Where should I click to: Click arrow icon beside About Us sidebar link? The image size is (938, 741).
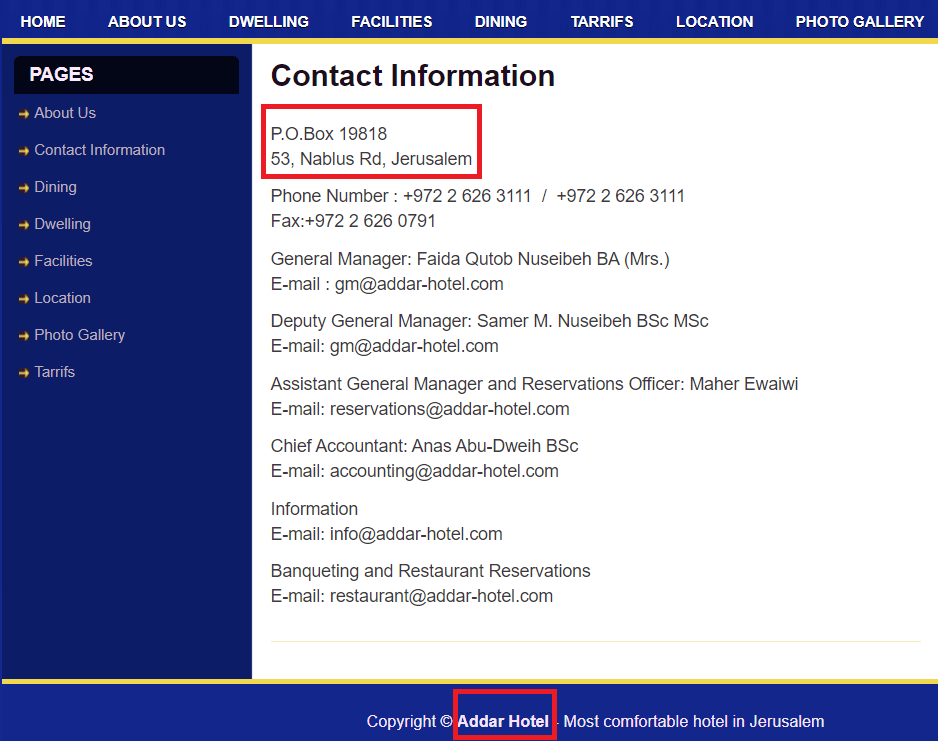click(x=24, y=114)
